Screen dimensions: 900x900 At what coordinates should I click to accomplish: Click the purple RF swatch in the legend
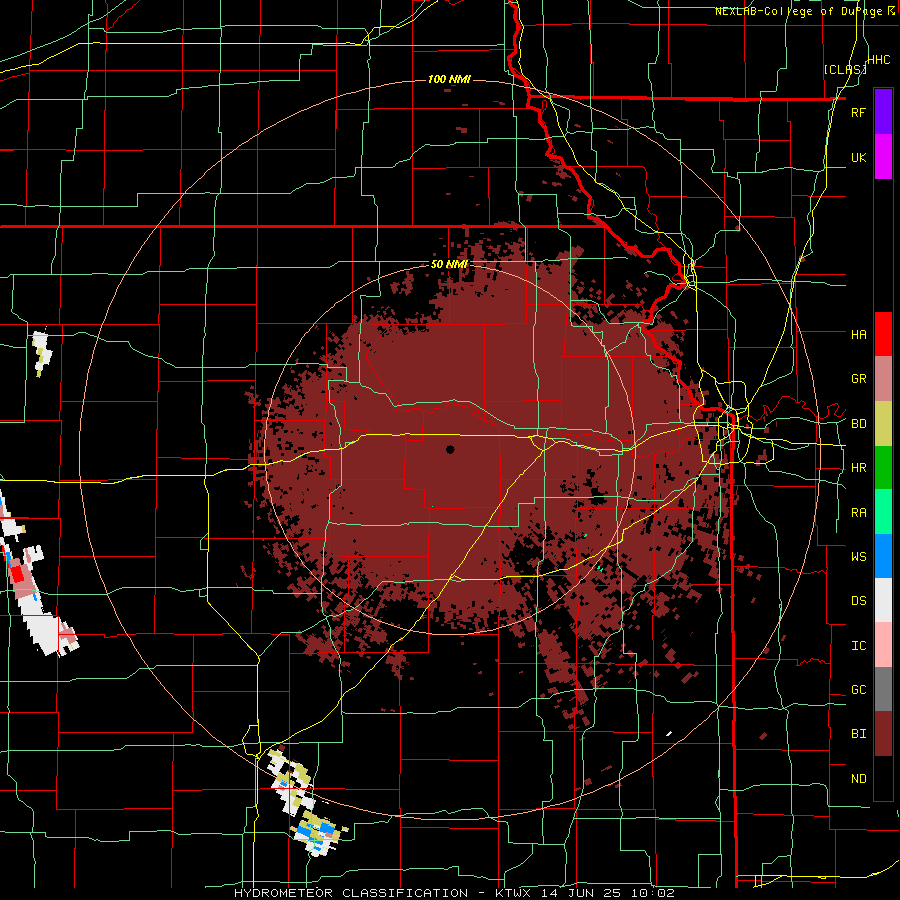coord(883,112)
